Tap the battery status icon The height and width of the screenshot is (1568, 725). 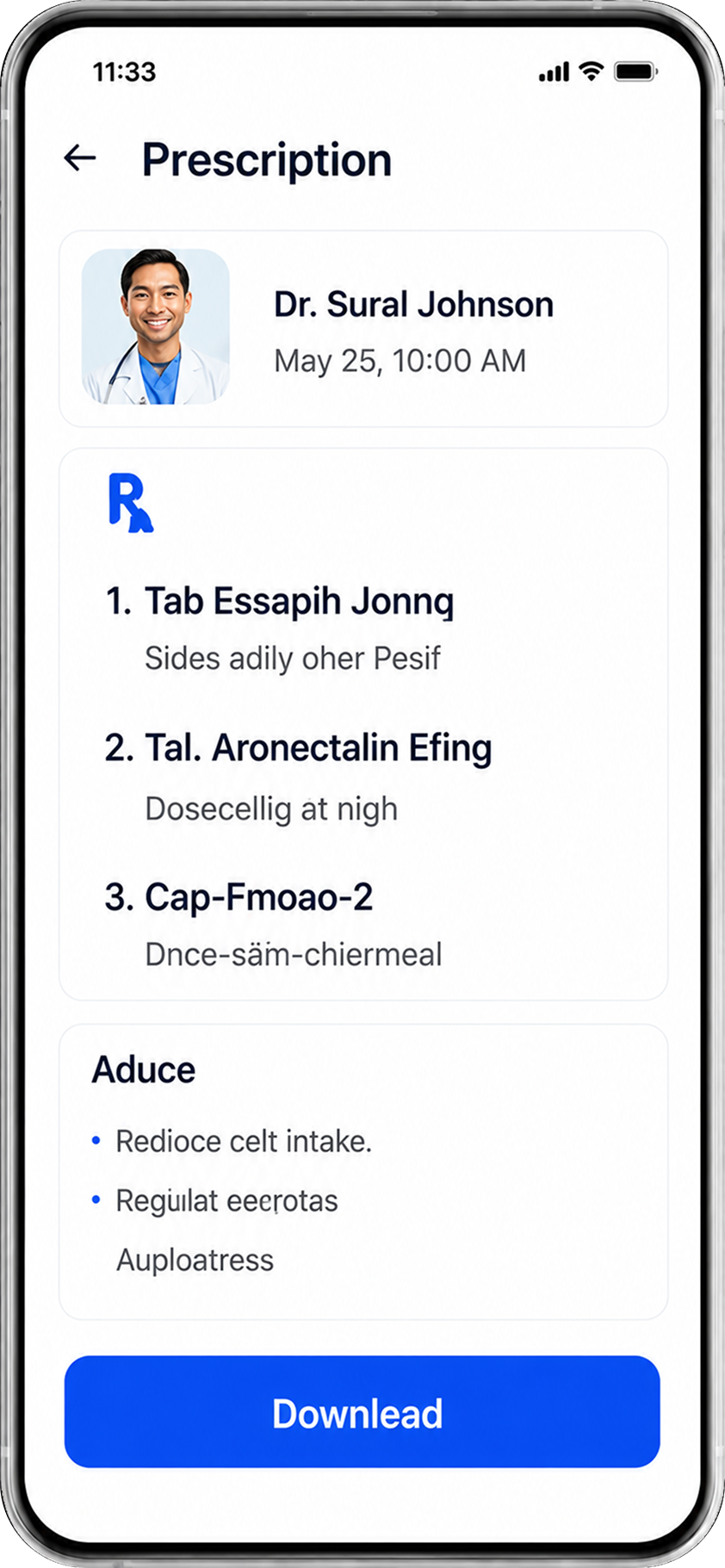pos(635,71)
